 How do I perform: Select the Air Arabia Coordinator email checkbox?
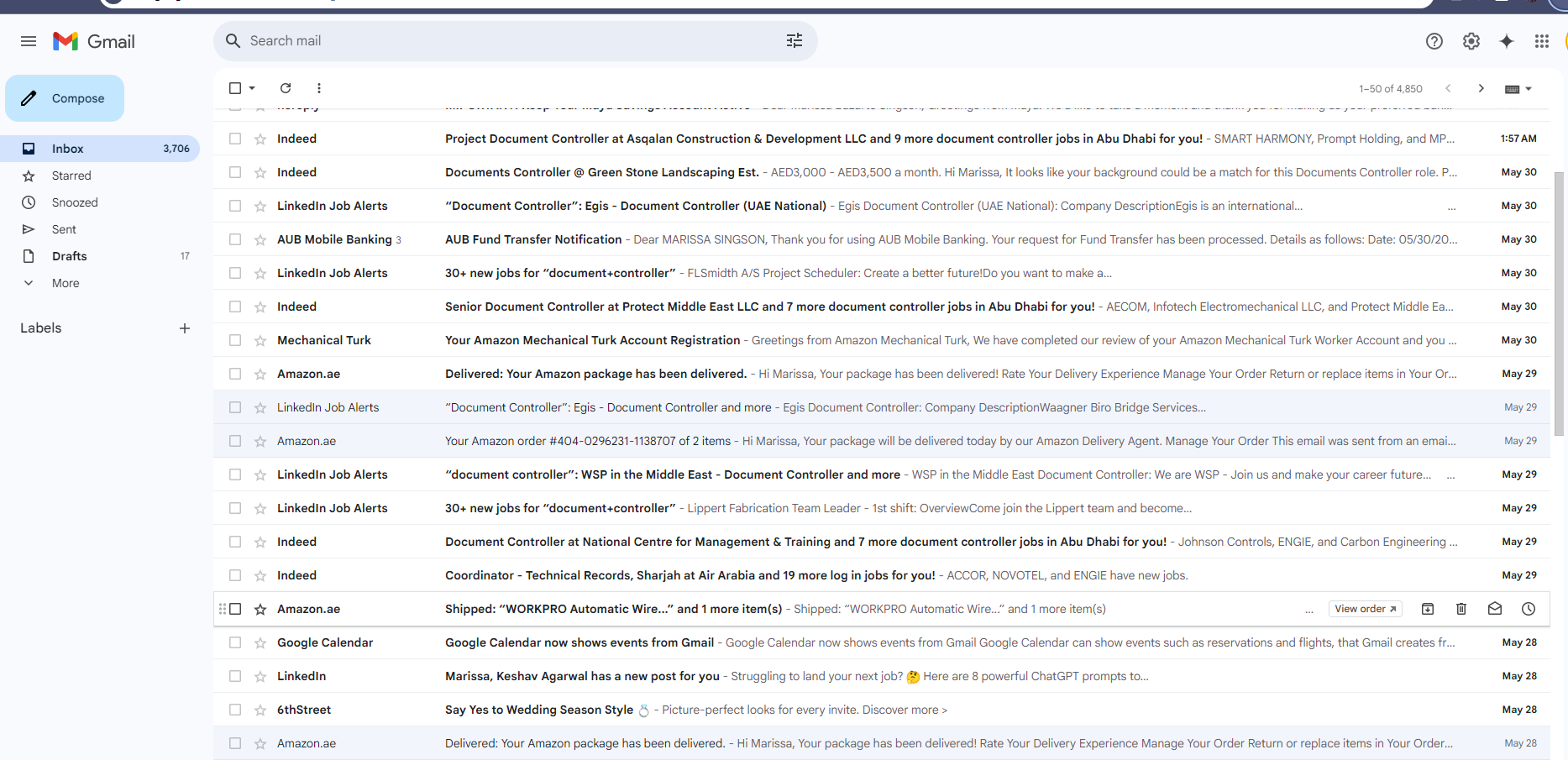point(235,575)
